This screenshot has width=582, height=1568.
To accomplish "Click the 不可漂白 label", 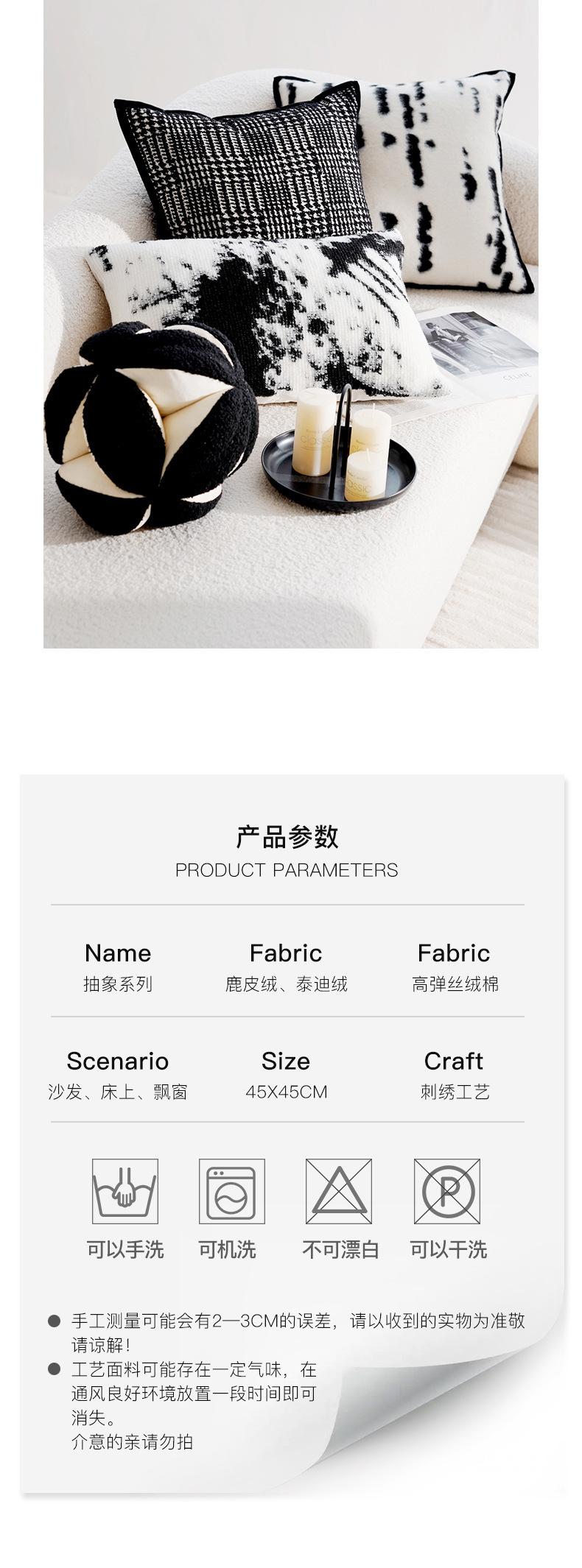I will tap(340, 1249).
